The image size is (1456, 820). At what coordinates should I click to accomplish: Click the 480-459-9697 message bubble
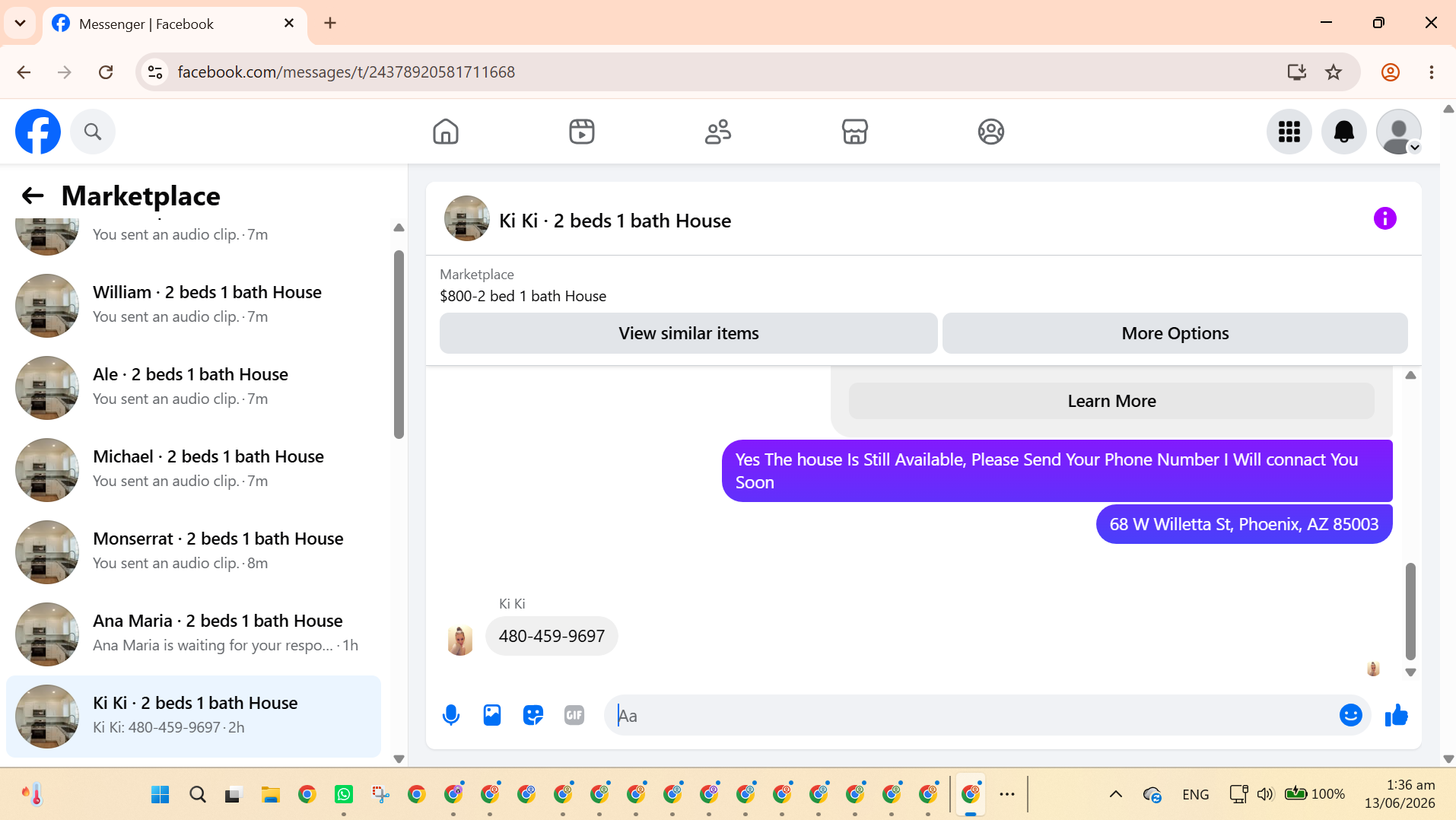(x=552, y=636)
